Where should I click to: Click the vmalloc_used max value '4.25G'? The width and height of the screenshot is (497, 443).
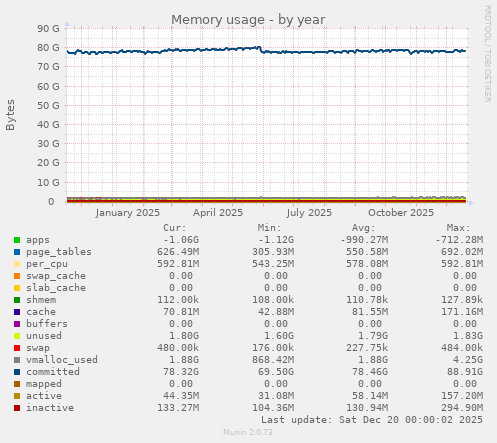click(x=468, y=360)
